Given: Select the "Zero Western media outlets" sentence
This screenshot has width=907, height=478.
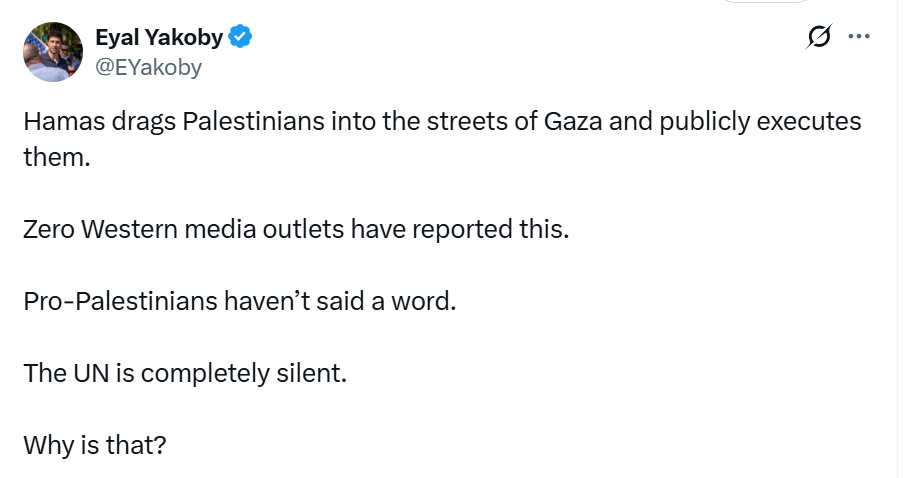Looking at the screenshot, I should click(x=296, y=229).
